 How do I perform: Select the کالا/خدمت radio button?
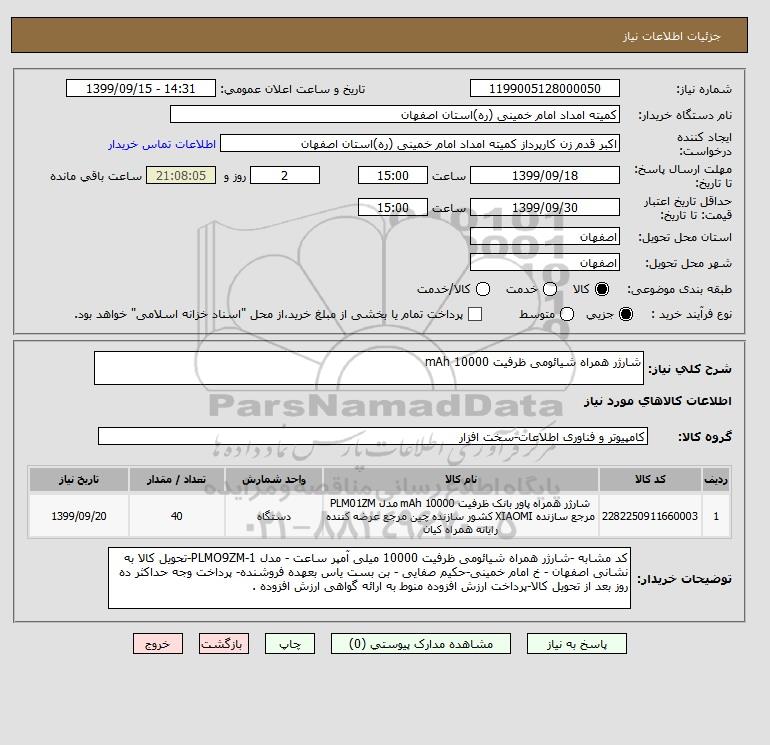click(483, 289)
